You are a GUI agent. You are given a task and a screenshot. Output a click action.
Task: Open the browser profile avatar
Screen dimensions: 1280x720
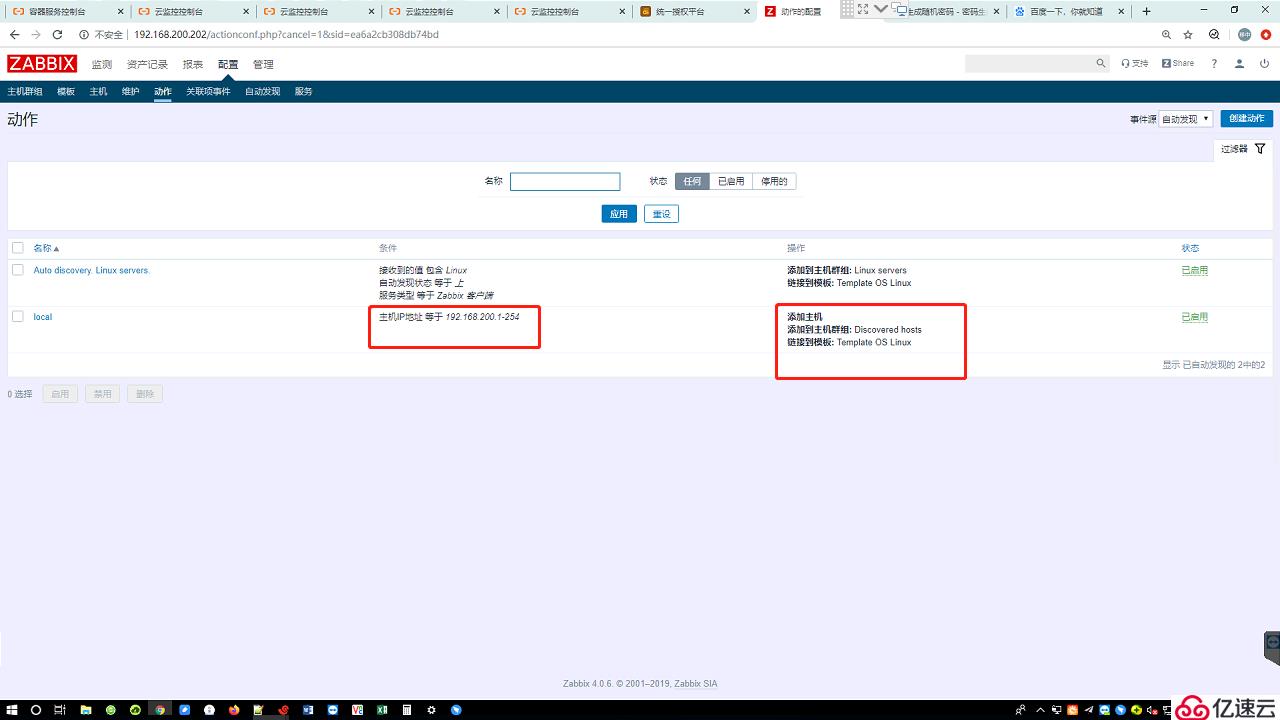point(1245,34)
